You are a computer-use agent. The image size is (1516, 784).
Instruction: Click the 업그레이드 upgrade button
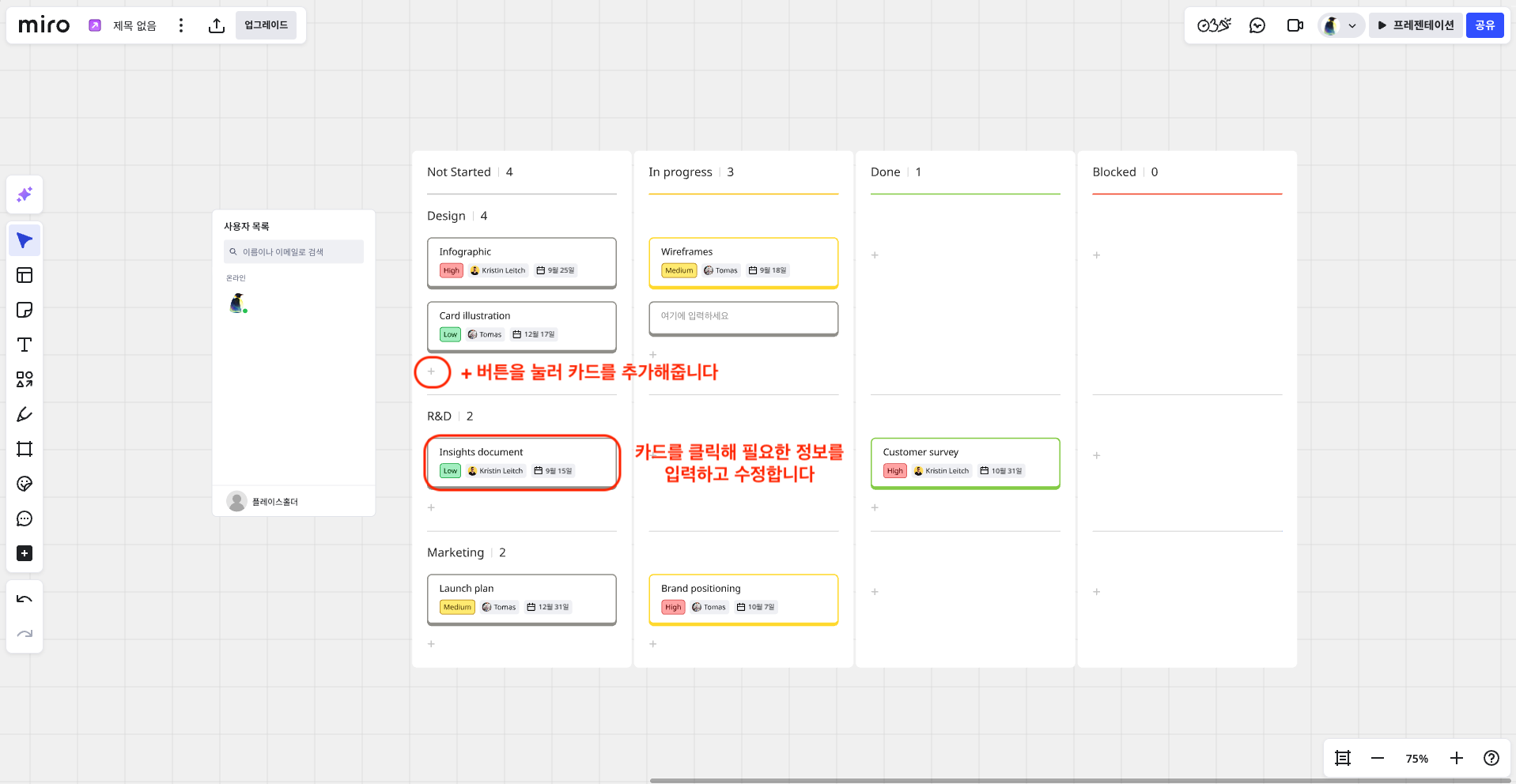pos(266,24)
